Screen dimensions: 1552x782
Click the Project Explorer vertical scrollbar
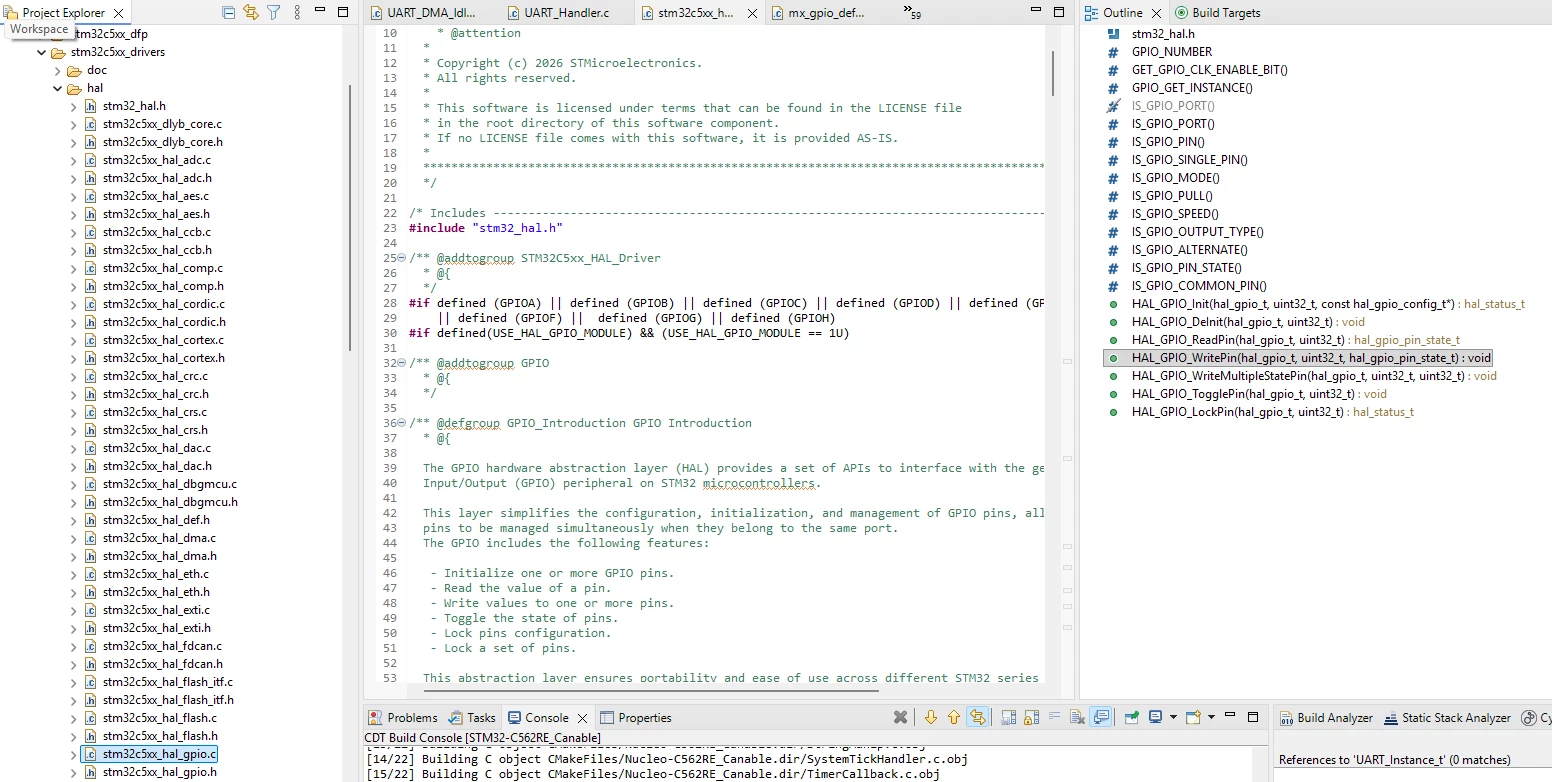click(x=350, y=217)
